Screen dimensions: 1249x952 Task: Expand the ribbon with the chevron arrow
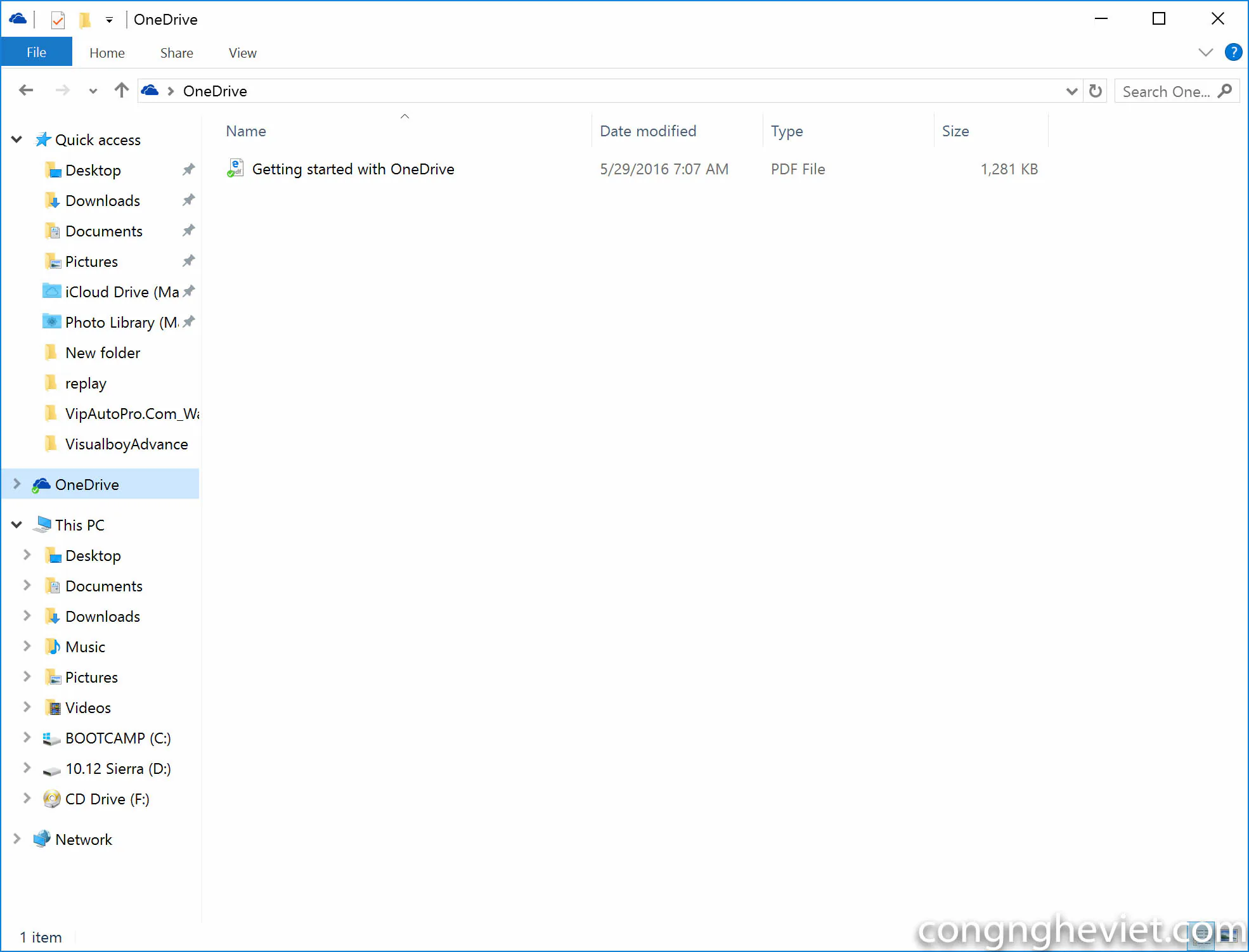tap(1205, 53)
